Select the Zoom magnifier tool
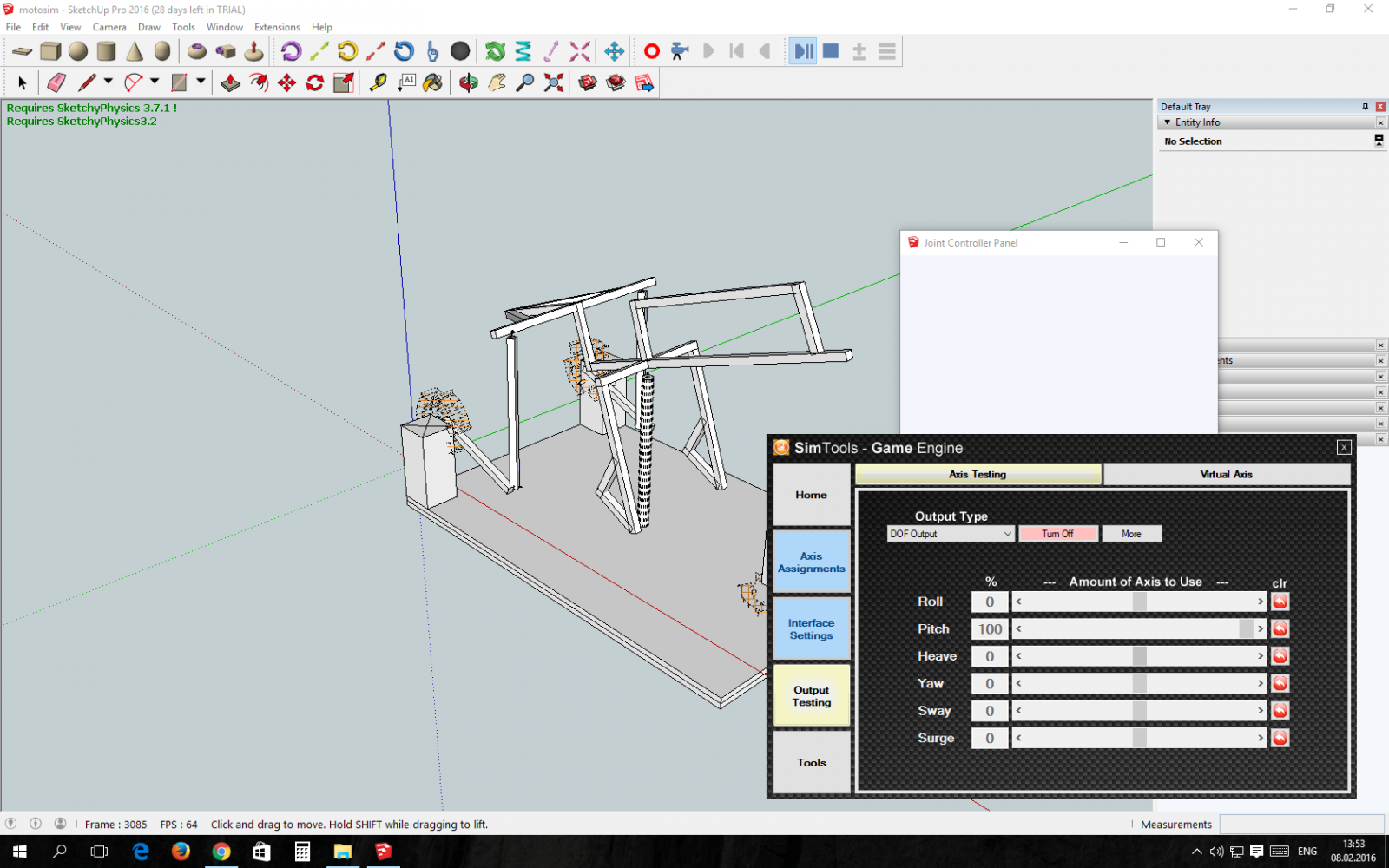Viewport: 1389px width, 868px height. click(525, 82)
